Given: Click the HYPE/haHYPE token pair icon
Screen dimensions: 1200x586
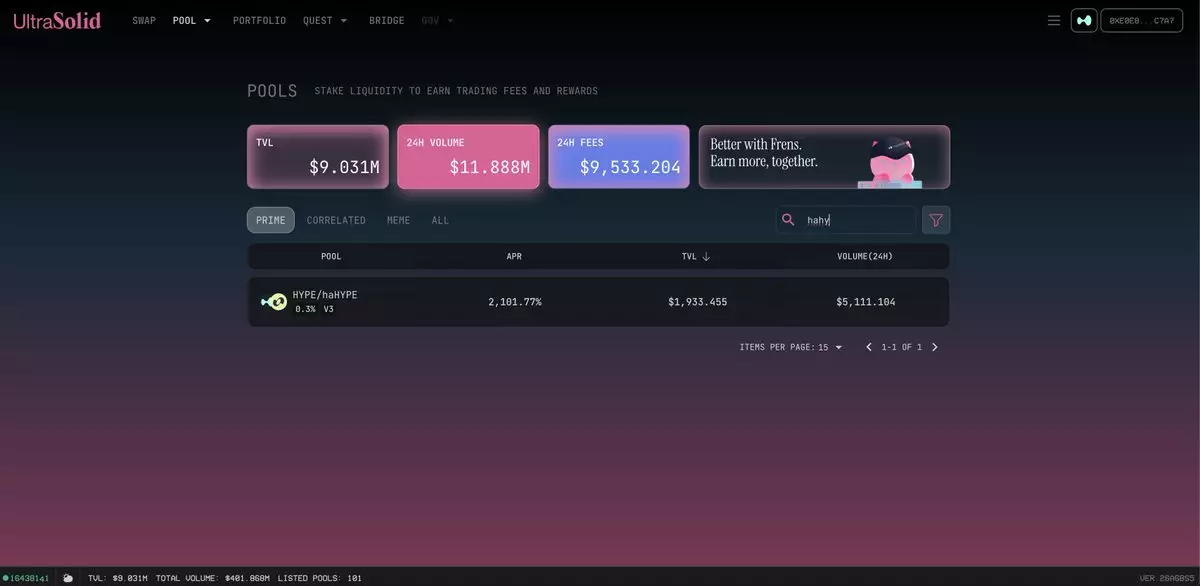Looking at the screenshot, I should click(273, 301).
